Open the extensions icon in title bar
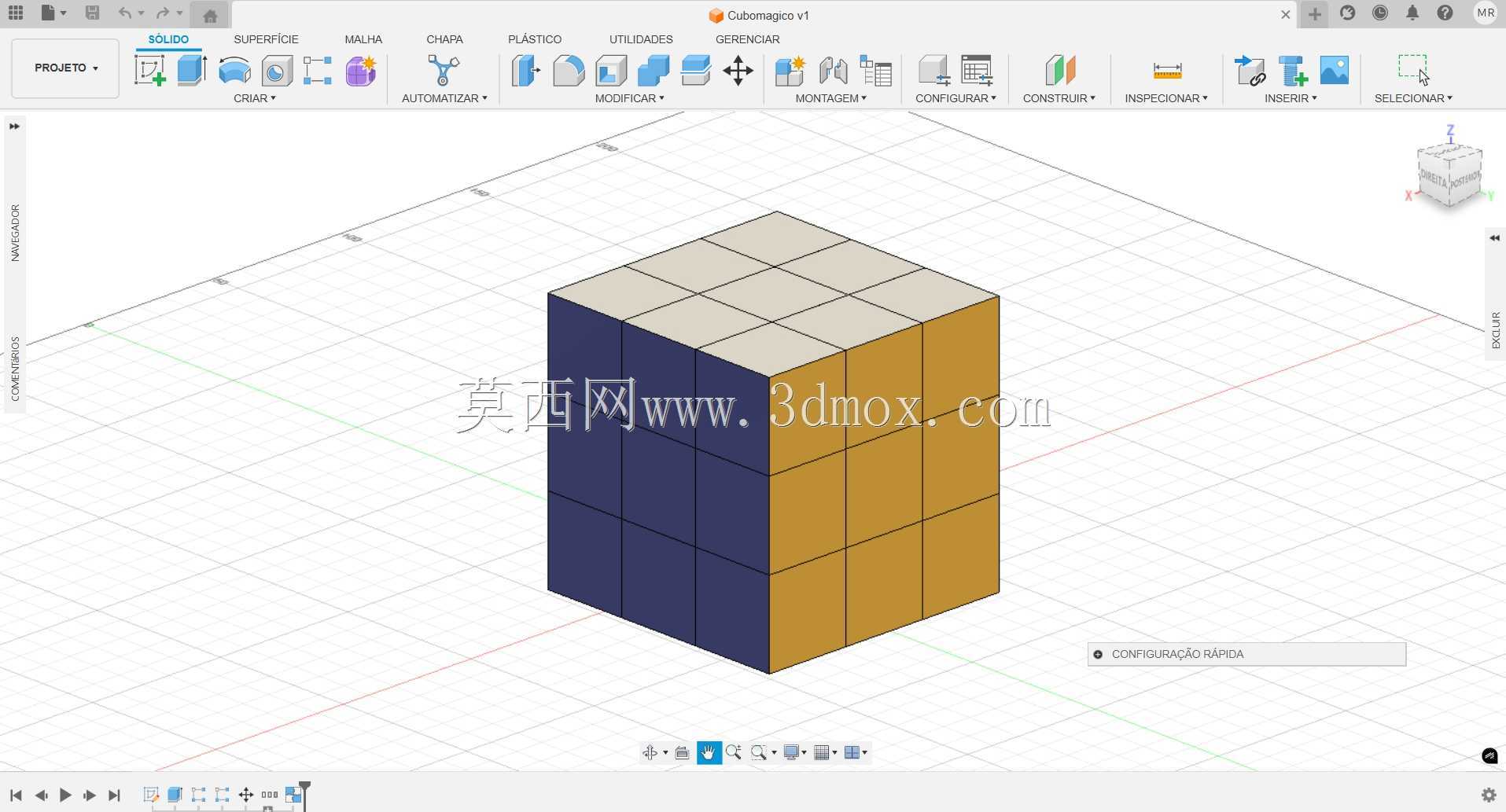1506x812 pixels. (1348, 13)
